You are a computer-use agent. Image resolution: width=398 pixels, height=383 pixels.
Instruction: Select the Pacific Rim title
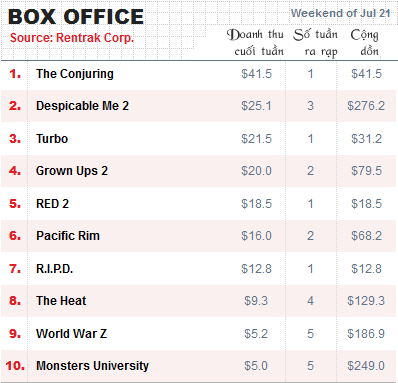point(68,236)
